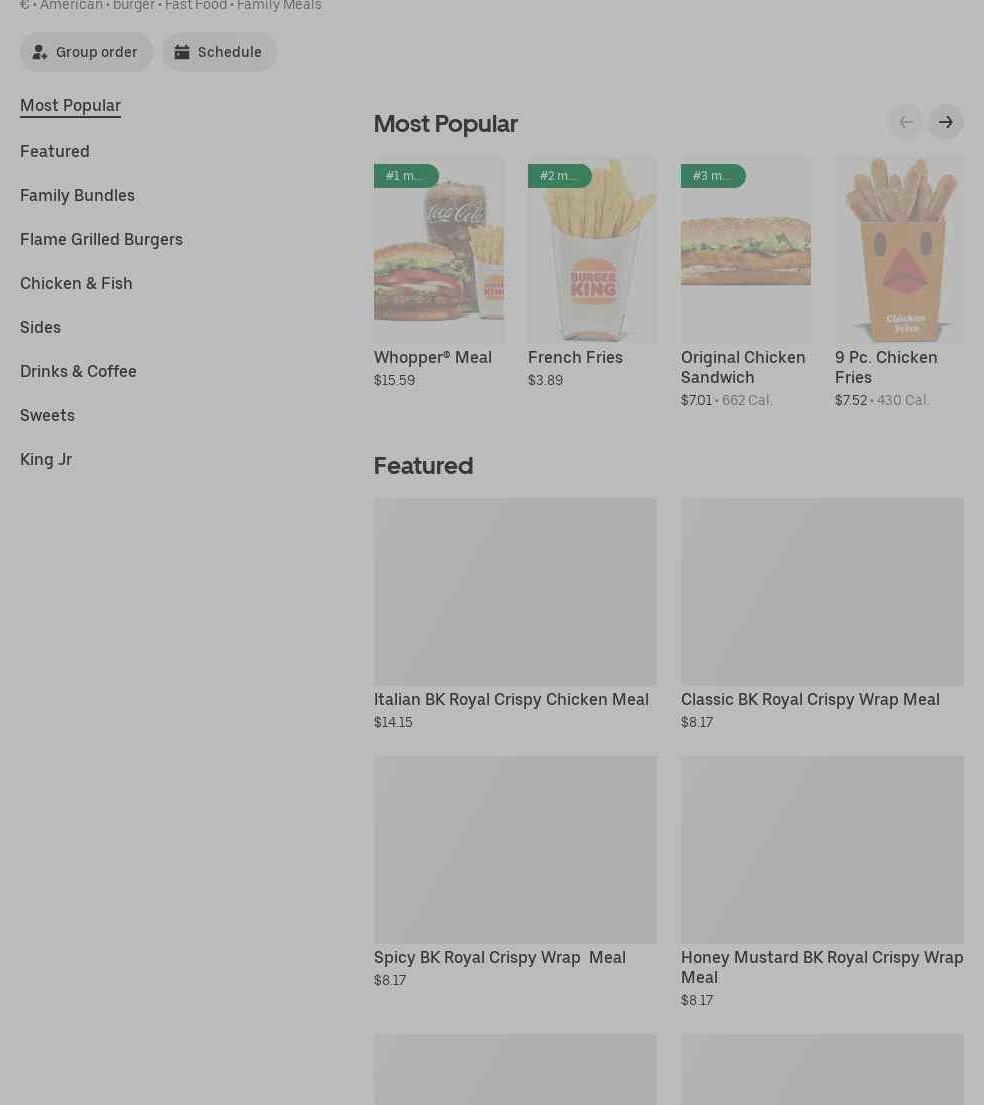Go to the Sweets section
This screenshot has height=1105, width=984.
click(47, 416)
